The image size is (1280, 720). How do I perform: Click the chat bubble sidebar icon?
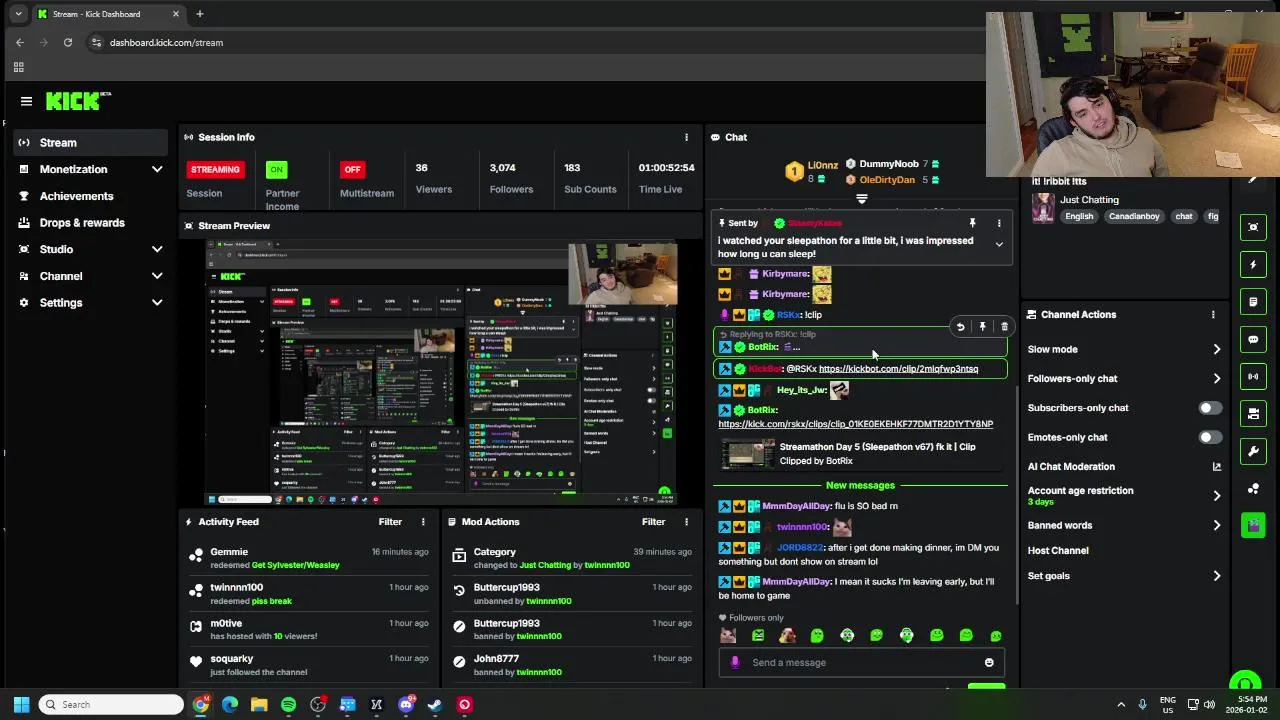point(1254,339)
